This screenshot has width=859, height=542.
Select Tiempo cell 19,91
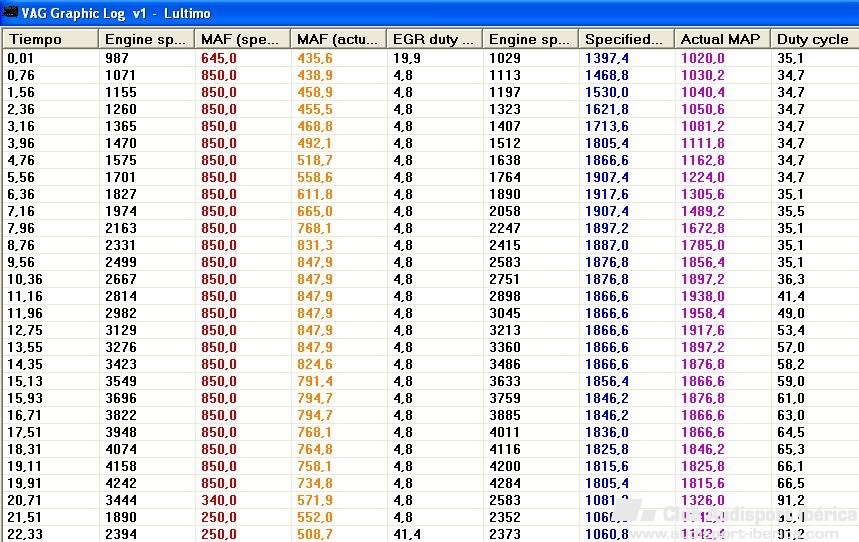click(25, 483)
